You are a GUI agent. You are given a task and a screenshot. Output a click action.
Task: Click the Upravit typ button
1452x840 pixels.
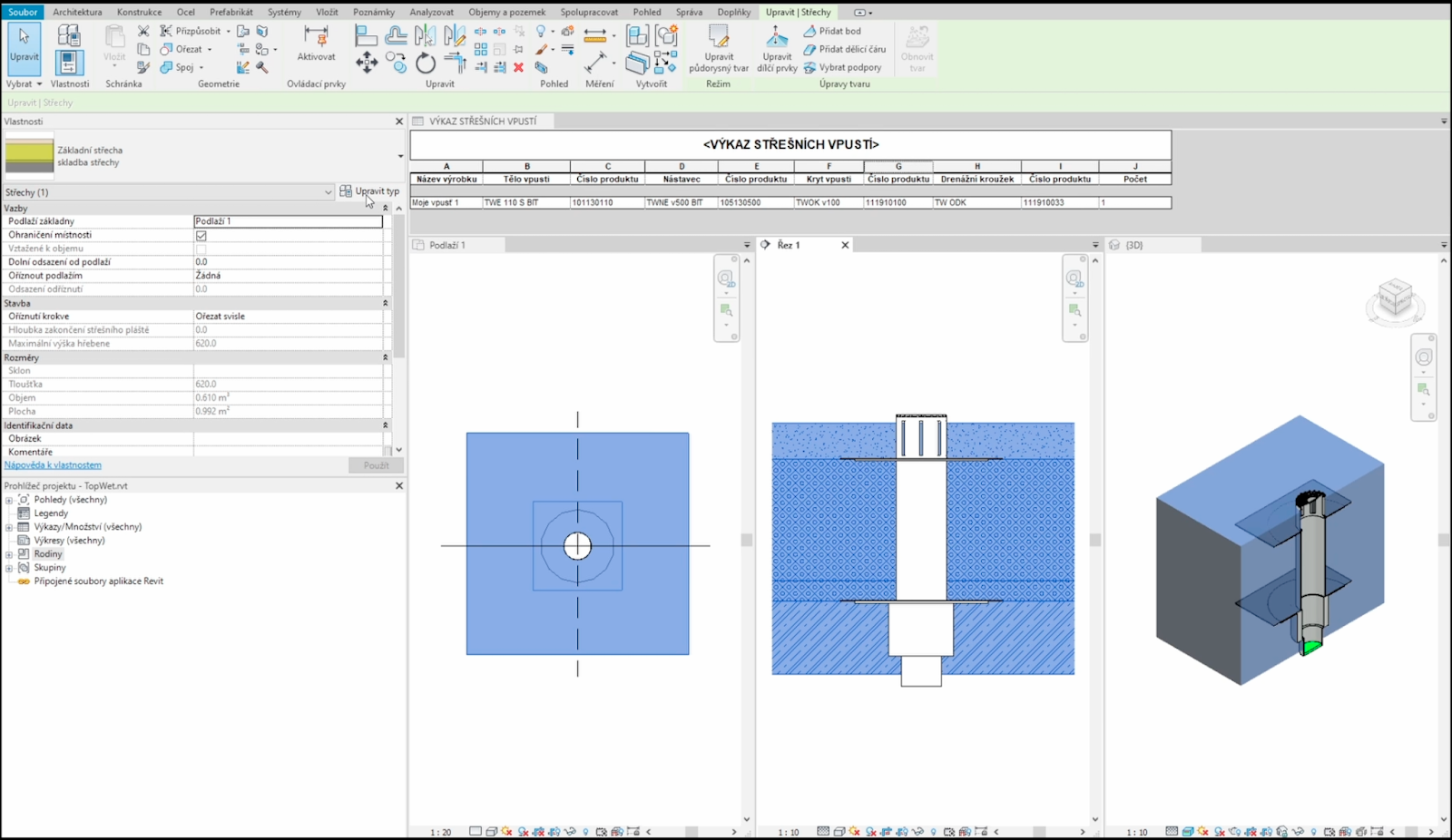369,191
